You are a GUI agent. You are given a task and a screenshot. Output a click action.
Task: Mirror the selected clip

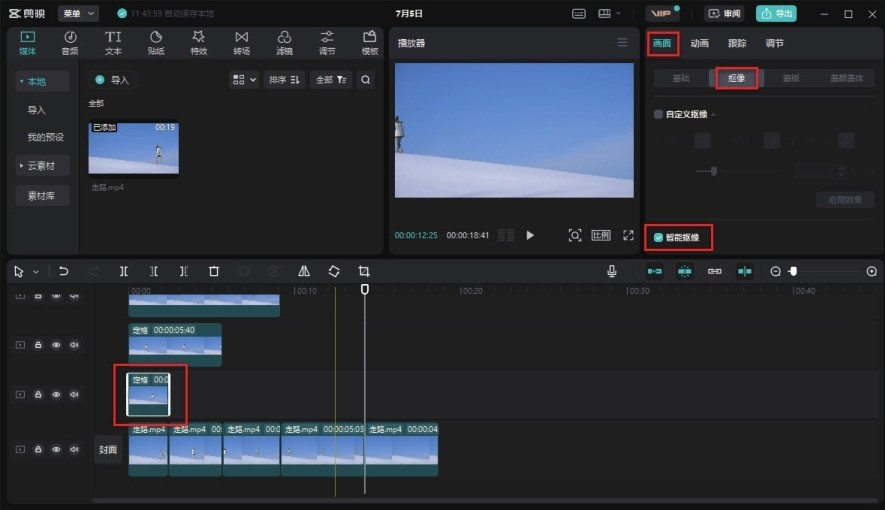point(304,271)
